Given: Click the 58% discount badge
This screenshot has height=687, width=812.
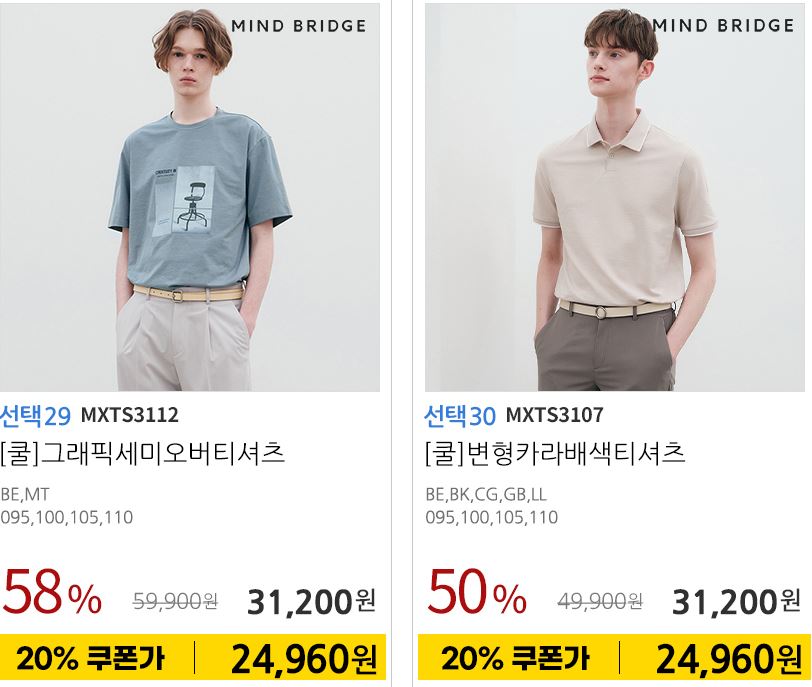Looking at the screenshot, I should tap(52, 592).
